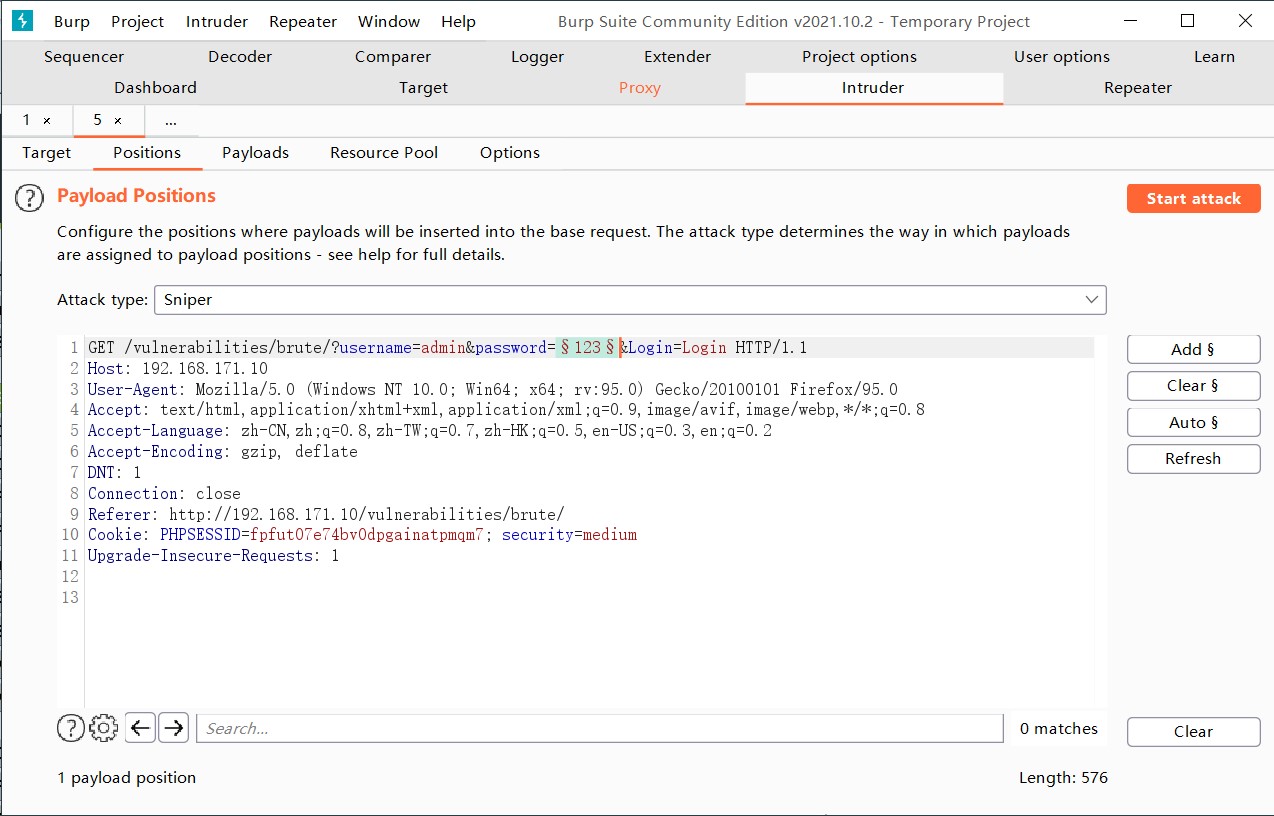Switch to the Comparer tab

tap(393, 57)
